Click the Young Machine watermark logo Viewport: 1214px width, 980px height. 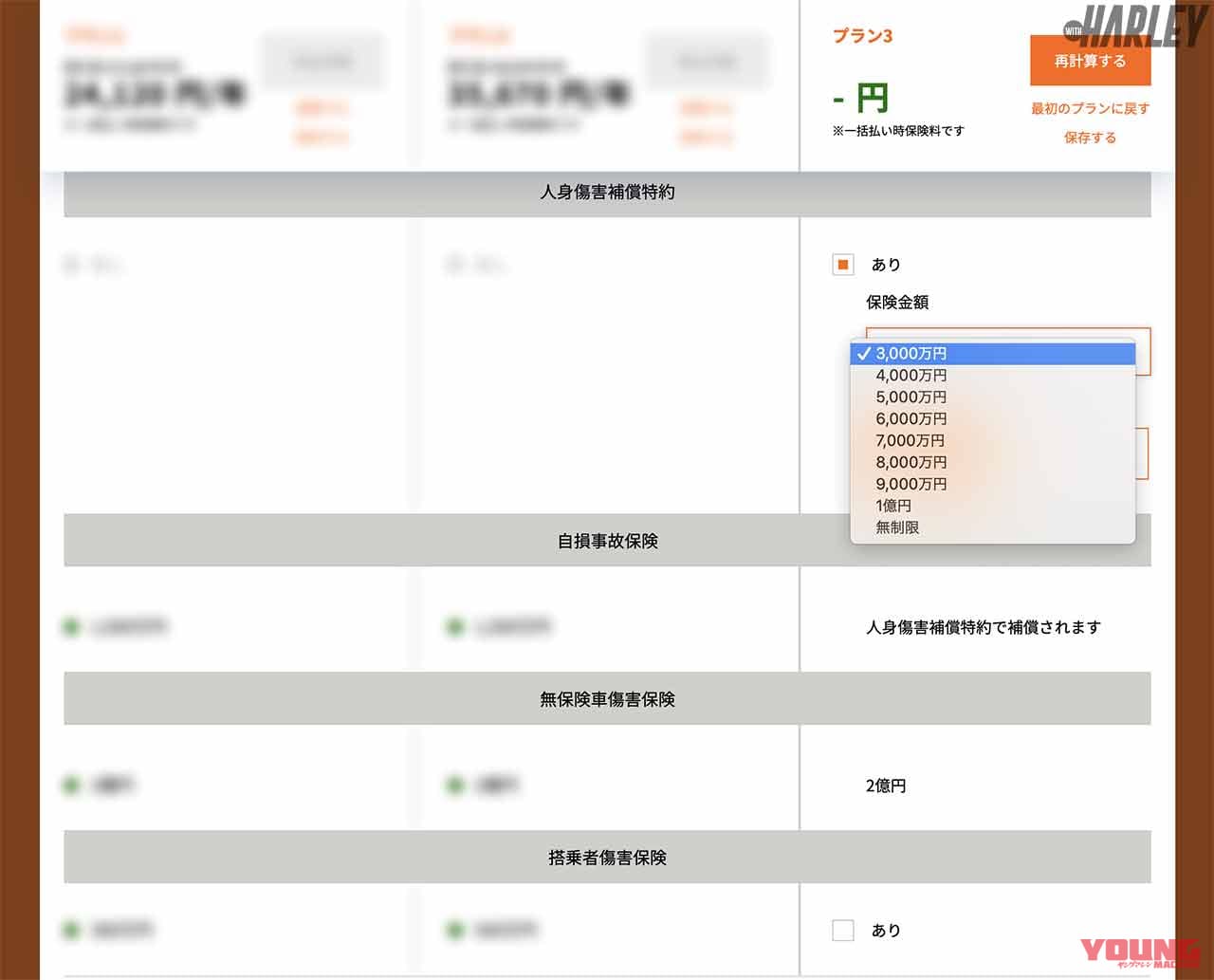click(1141, 952)
